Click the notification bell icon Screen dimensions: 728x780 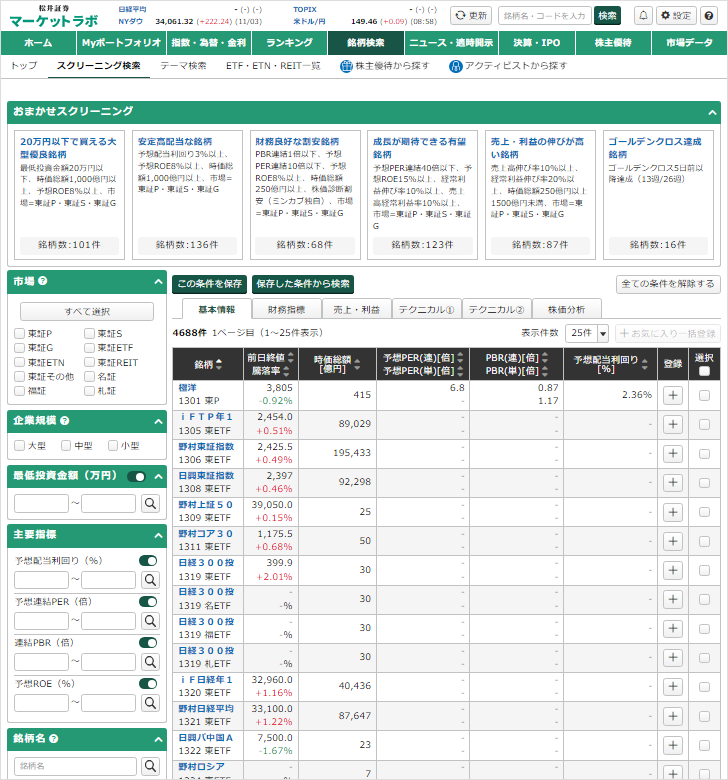[643, 15]
